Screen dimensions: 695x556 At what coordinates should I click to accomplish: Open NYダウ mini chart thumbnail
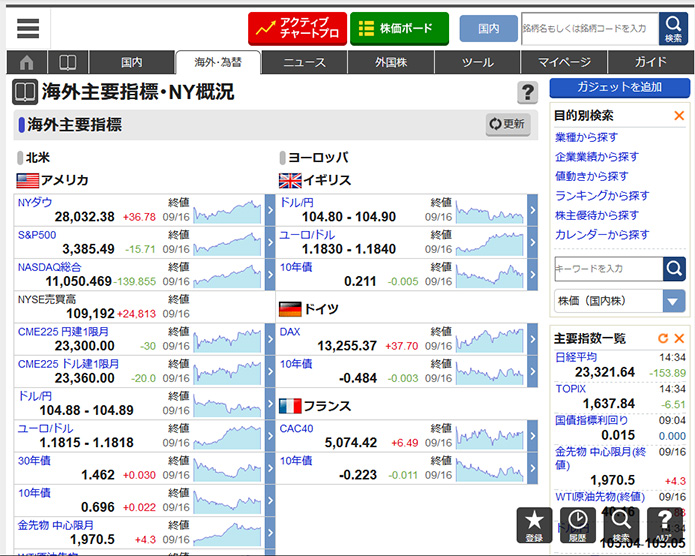(x=227, y=211)
